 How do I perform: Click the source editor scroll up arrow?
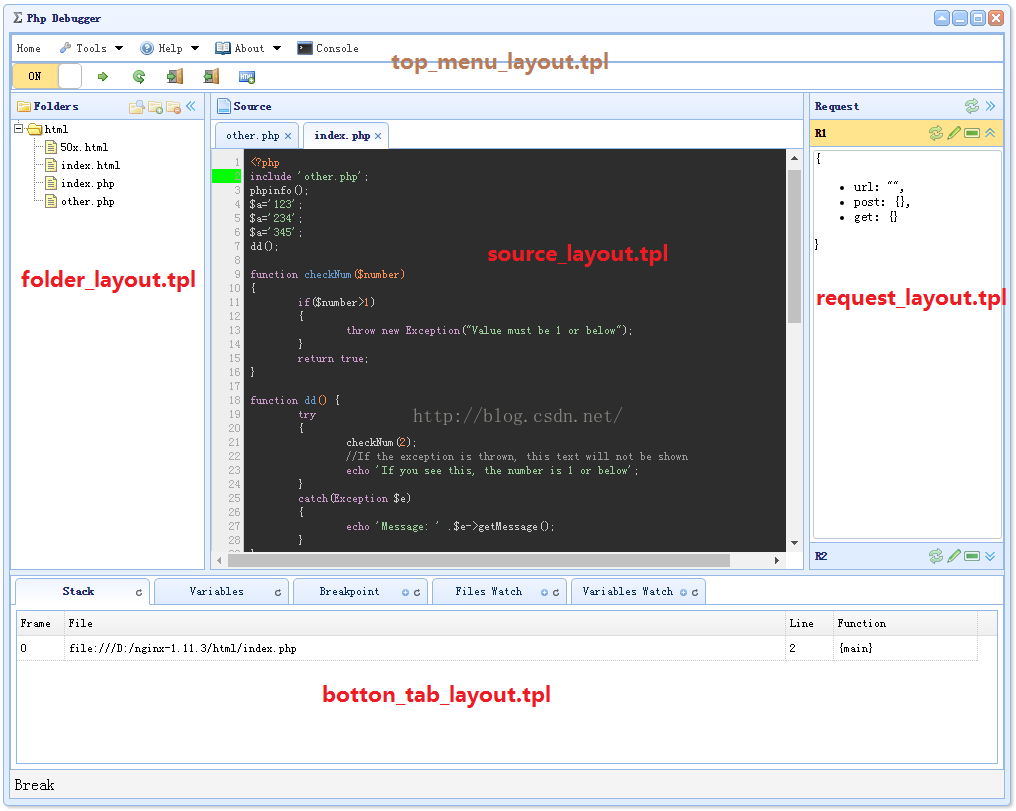click(794, 158)
